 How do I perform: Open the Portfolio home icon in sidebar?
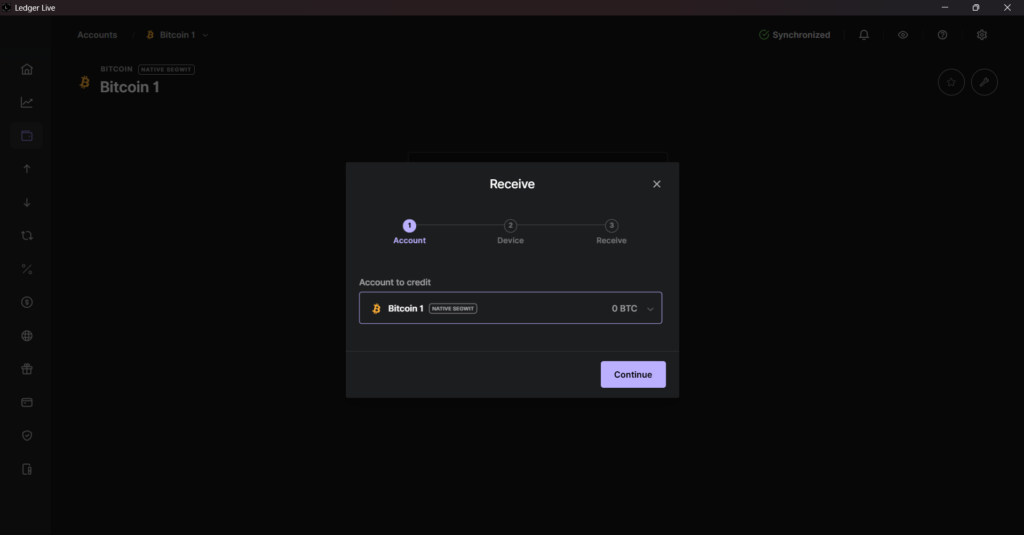pyautogui.click(x=27, y=69)
